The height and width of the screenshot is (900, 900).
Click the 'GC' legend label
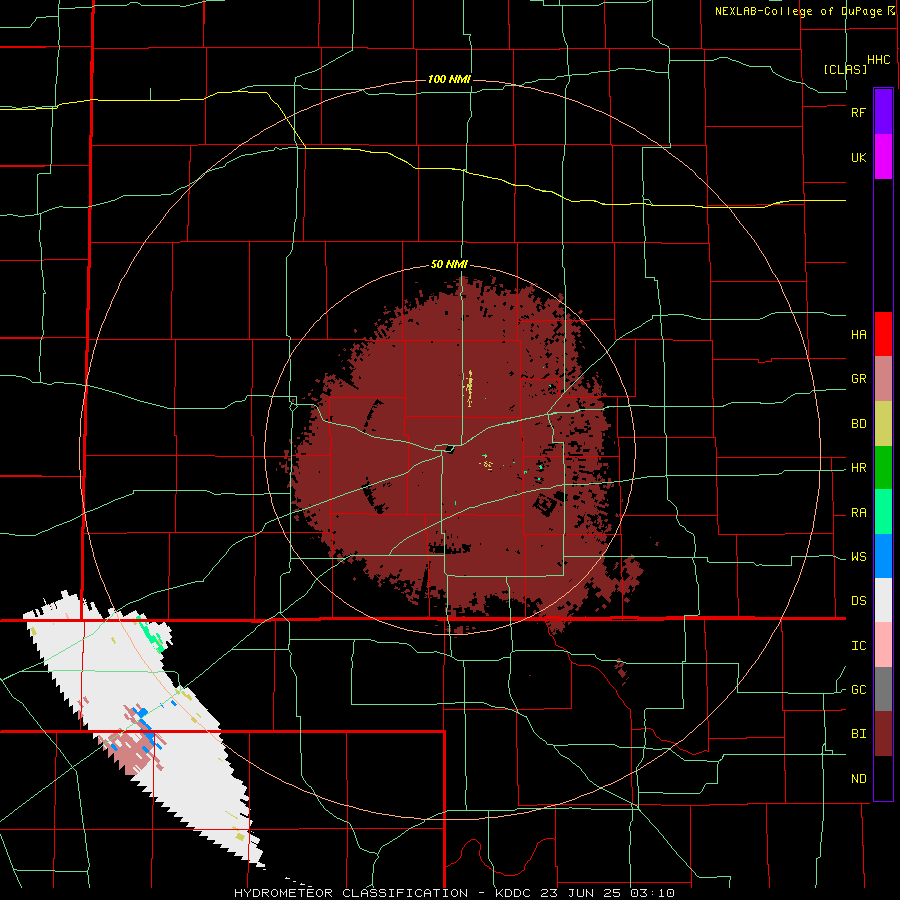pyautogui.click(x=858, y=690)
